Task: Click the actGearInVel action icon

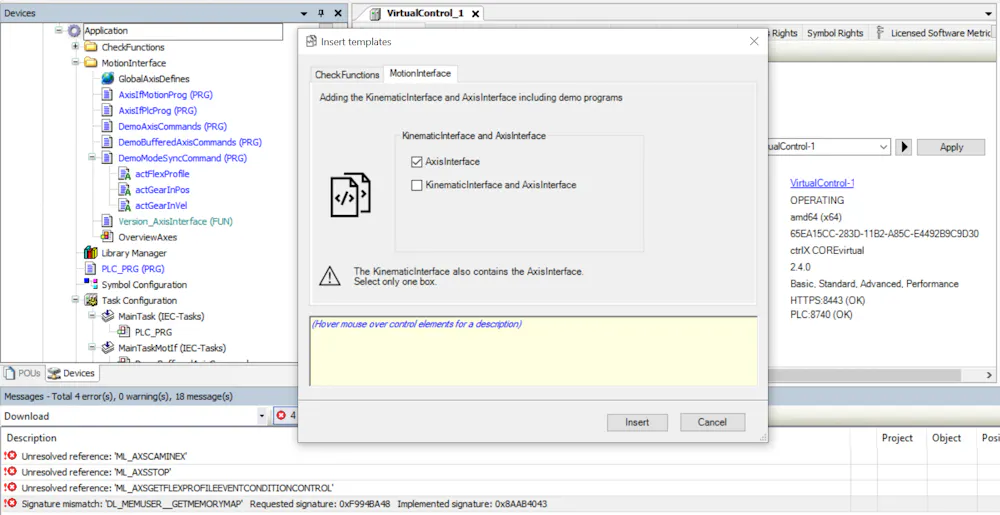Action: [124, 205]
